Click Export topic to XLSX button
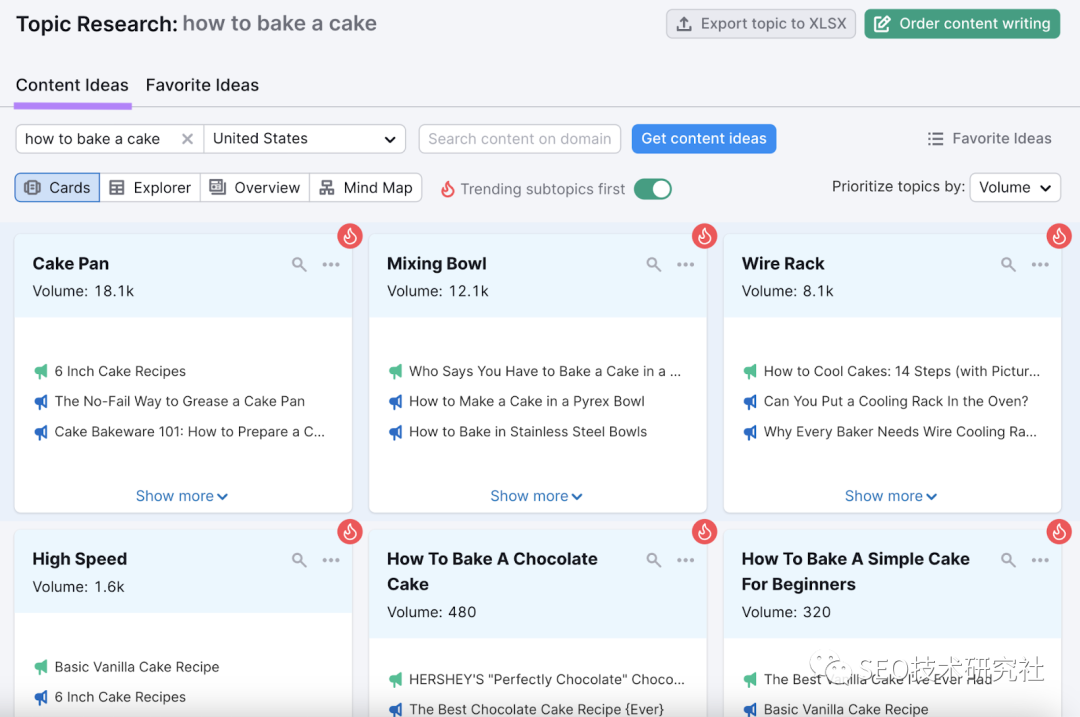This screenshot has width=1080, height=717. (761, 24)
